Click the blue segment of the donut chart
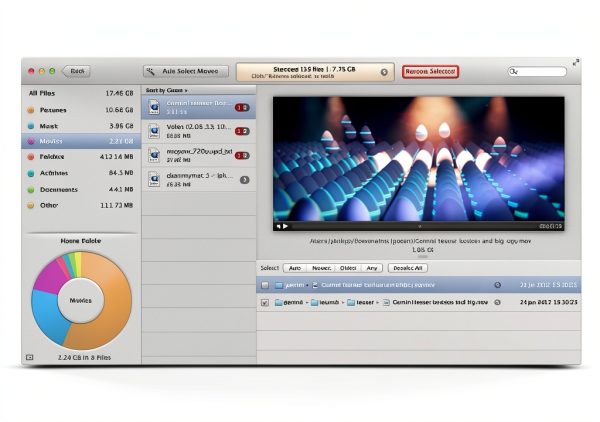 point(48,316)
